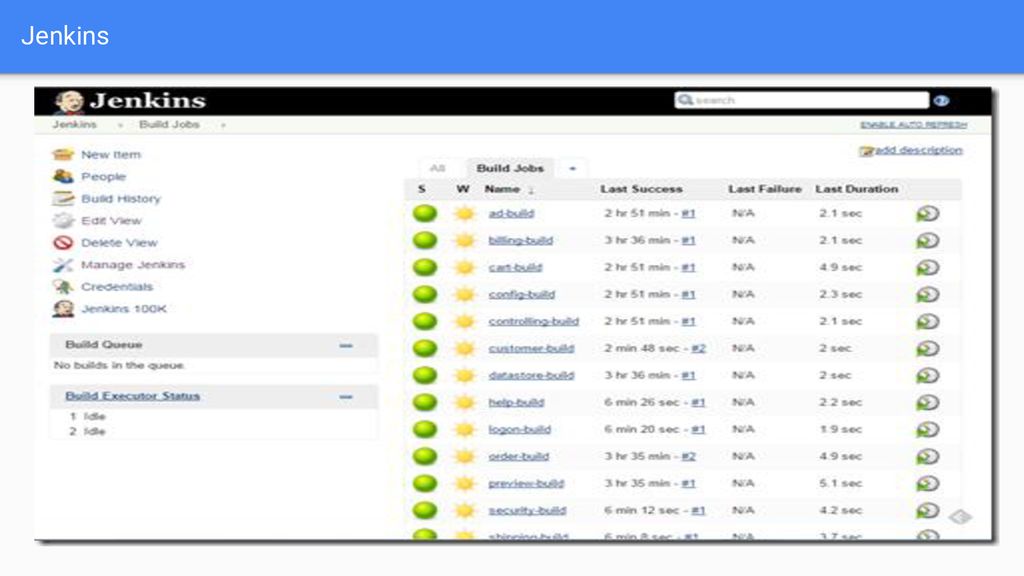
Task: Click the add description link
Action: (x=918, y=150)
